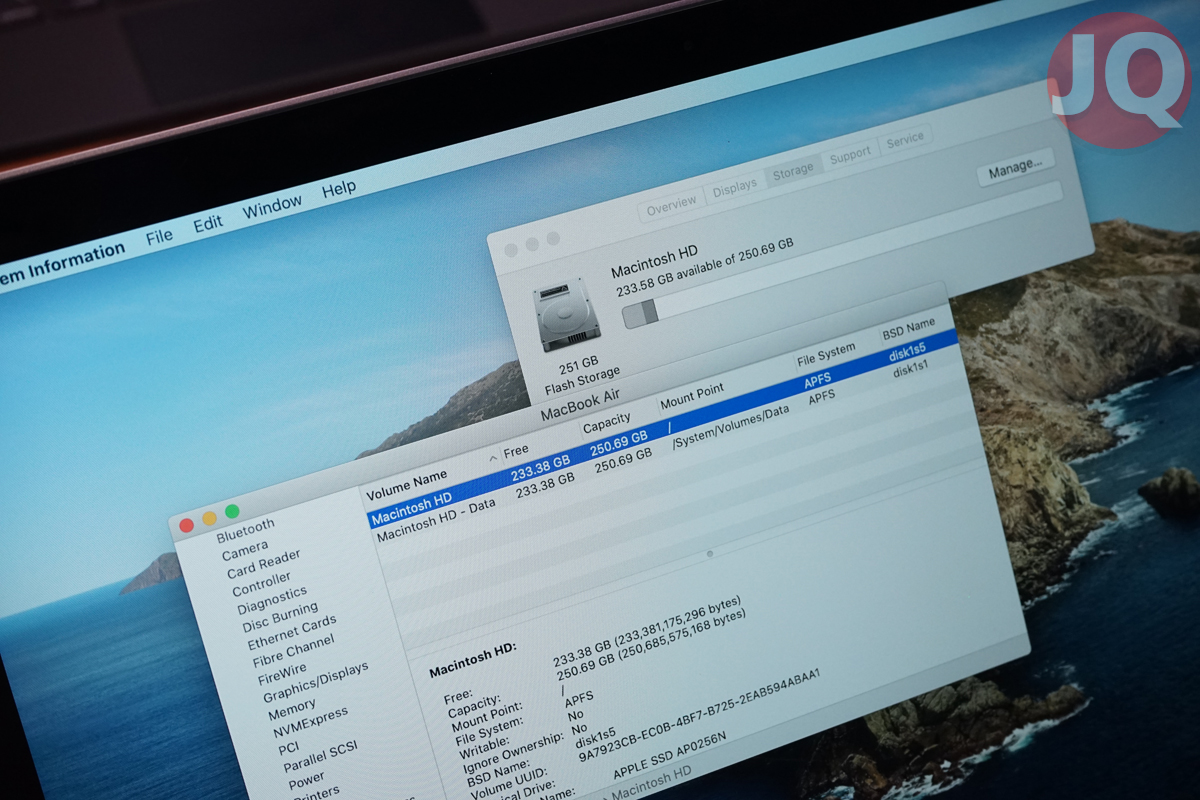Select Power in the sidebar
The width and height of the screenshot is (1200, 800).
pos(307,778)
